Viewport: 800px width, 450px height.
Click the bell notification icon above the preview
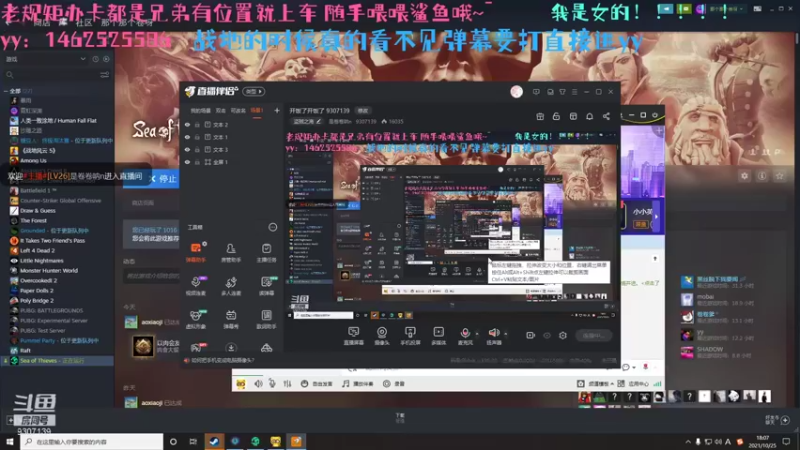click(x=589, y=116)
